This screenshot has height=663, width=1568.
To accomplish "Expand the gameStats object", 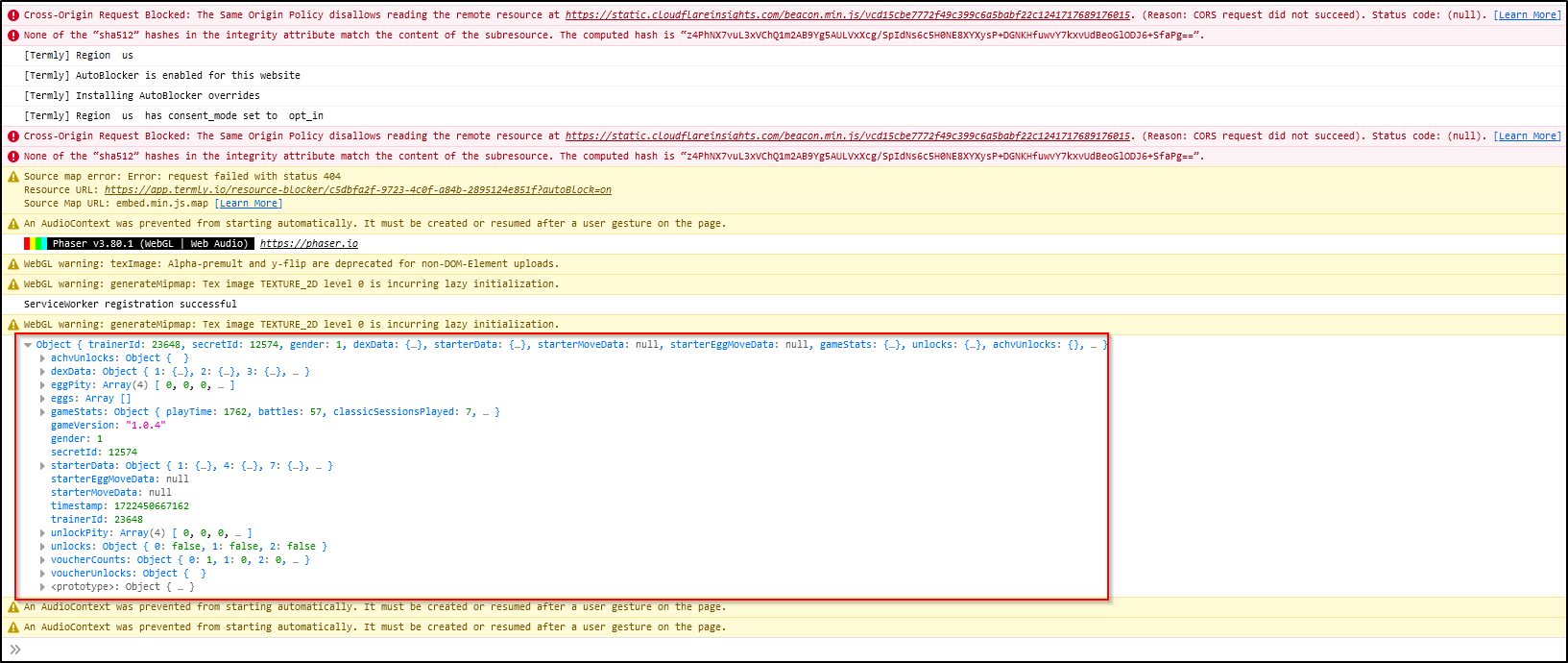I will [x=42, y=412].
